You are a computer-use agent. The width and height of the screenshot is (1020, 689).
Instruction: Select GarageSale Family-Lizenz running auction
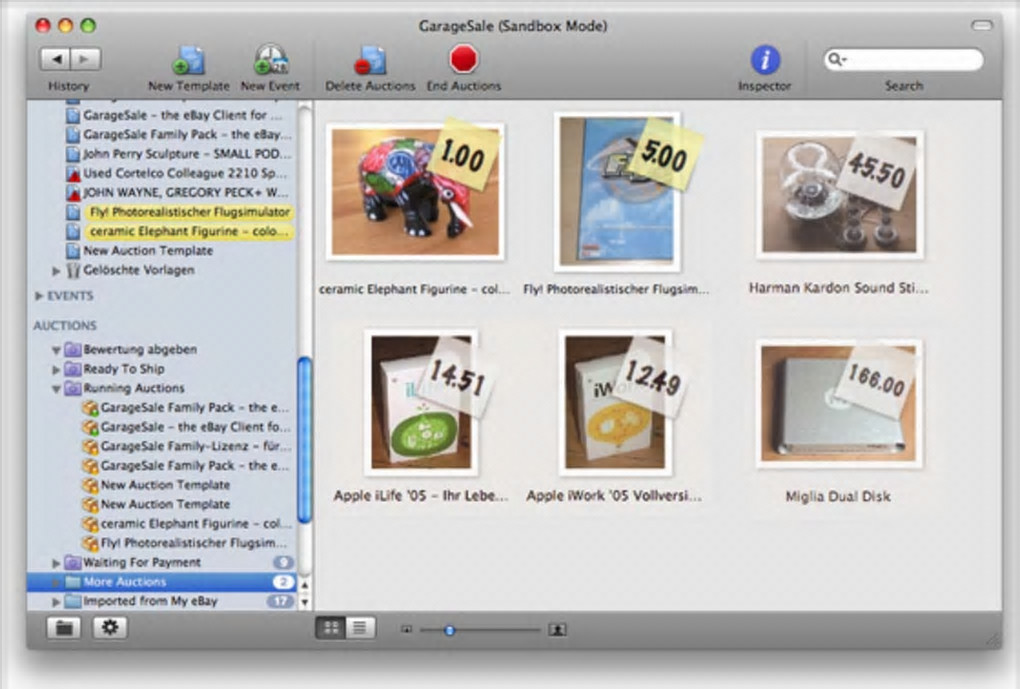click(x=161, y=446)
